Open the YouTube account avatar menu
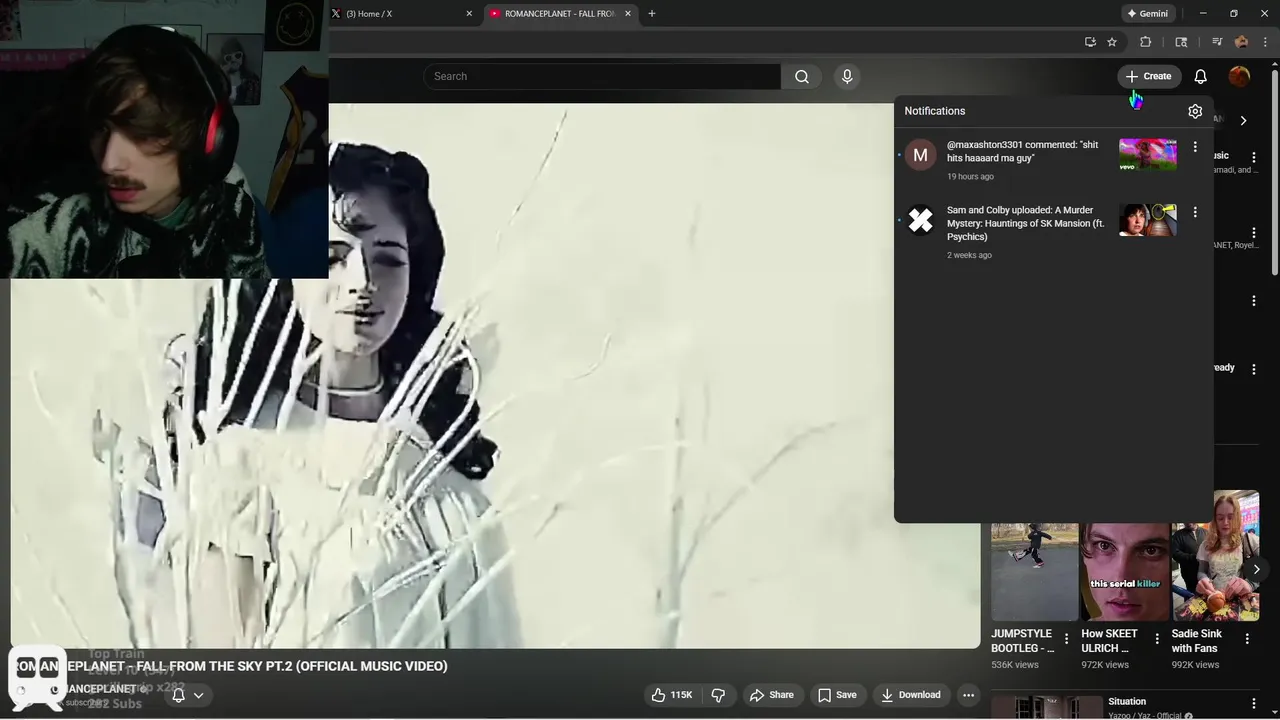 coord(1240,76)
